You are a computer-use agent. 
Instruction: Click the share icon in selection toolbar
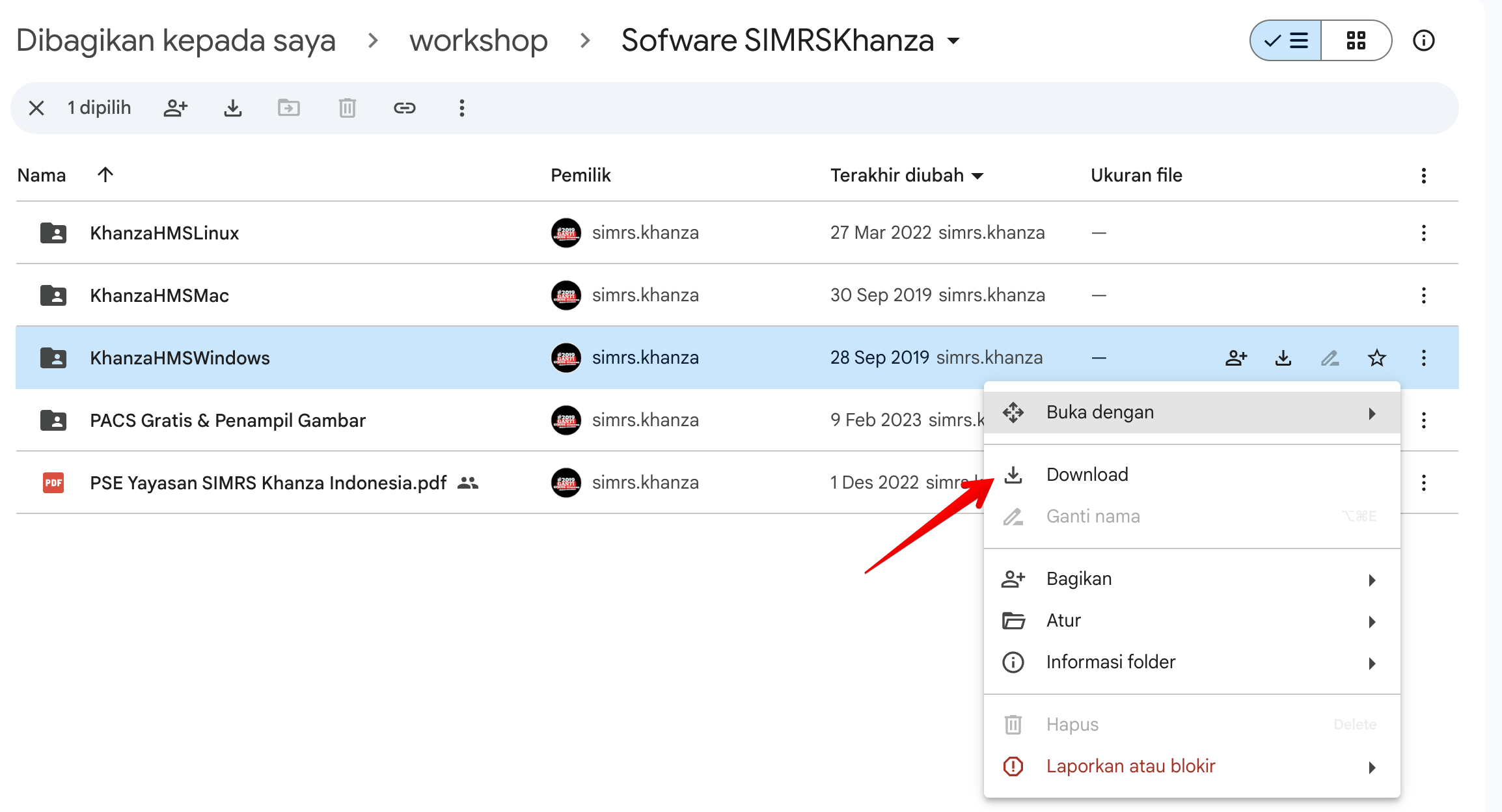175,108
